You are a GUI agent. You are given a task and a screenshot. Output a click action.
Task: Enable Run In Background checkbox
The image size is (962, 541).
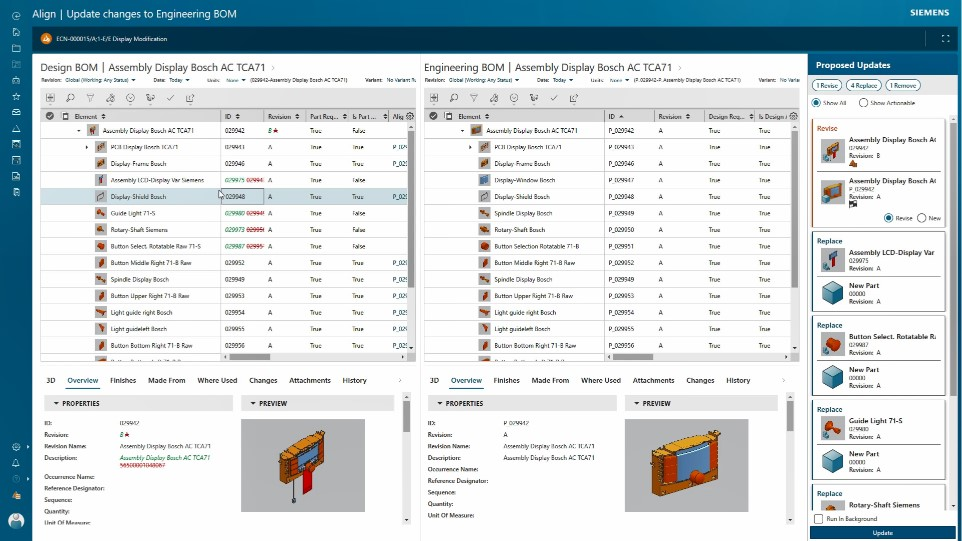click(818, 519)
